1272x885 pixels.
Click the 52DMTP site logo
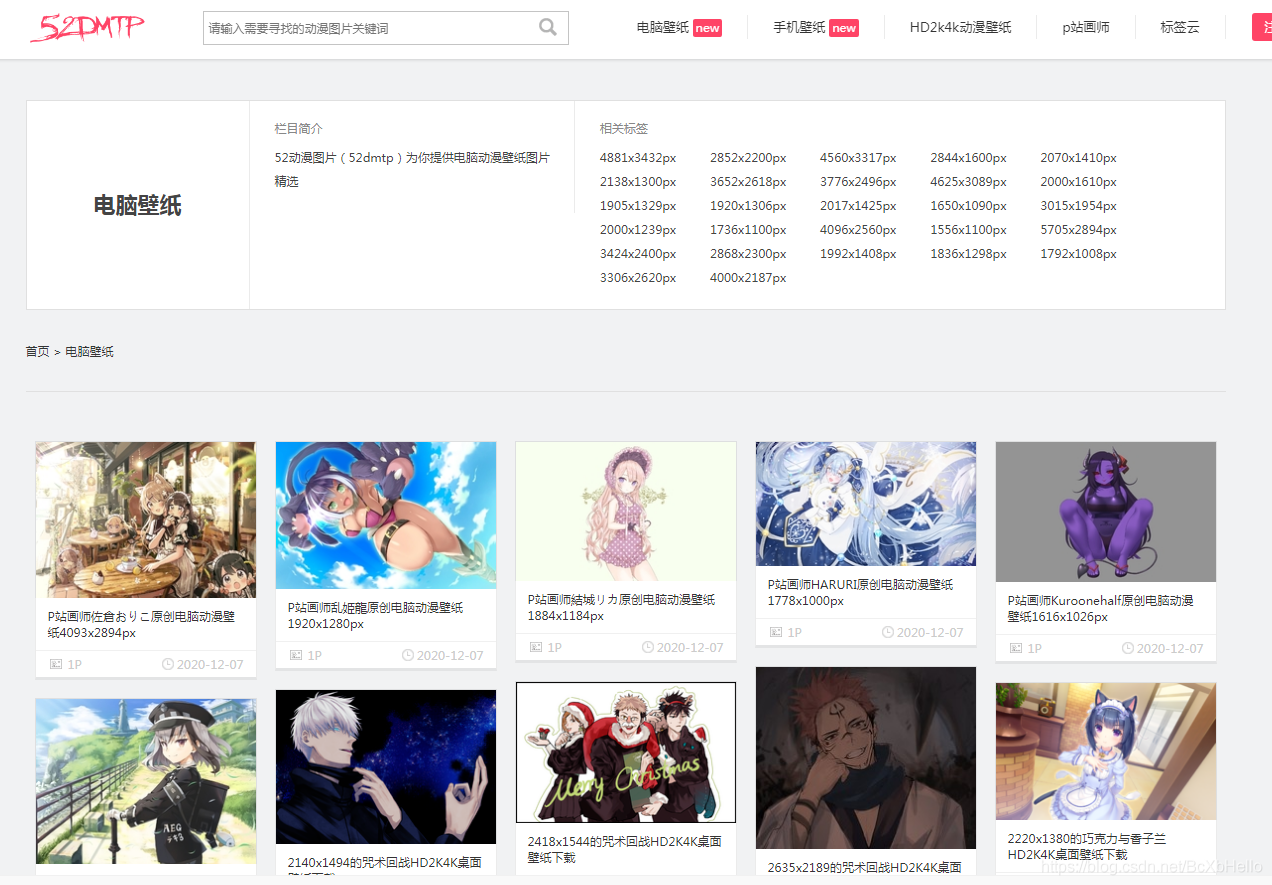(x=87, y=28)
